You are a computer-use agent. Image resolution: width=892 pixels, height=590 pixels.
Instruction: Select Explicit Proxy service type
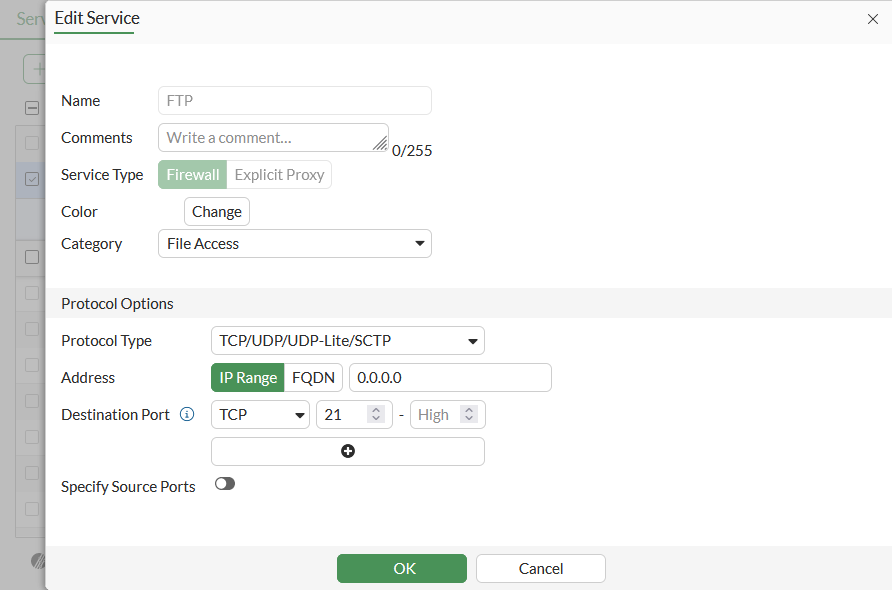pyautogui.click(x=279, y=175)
